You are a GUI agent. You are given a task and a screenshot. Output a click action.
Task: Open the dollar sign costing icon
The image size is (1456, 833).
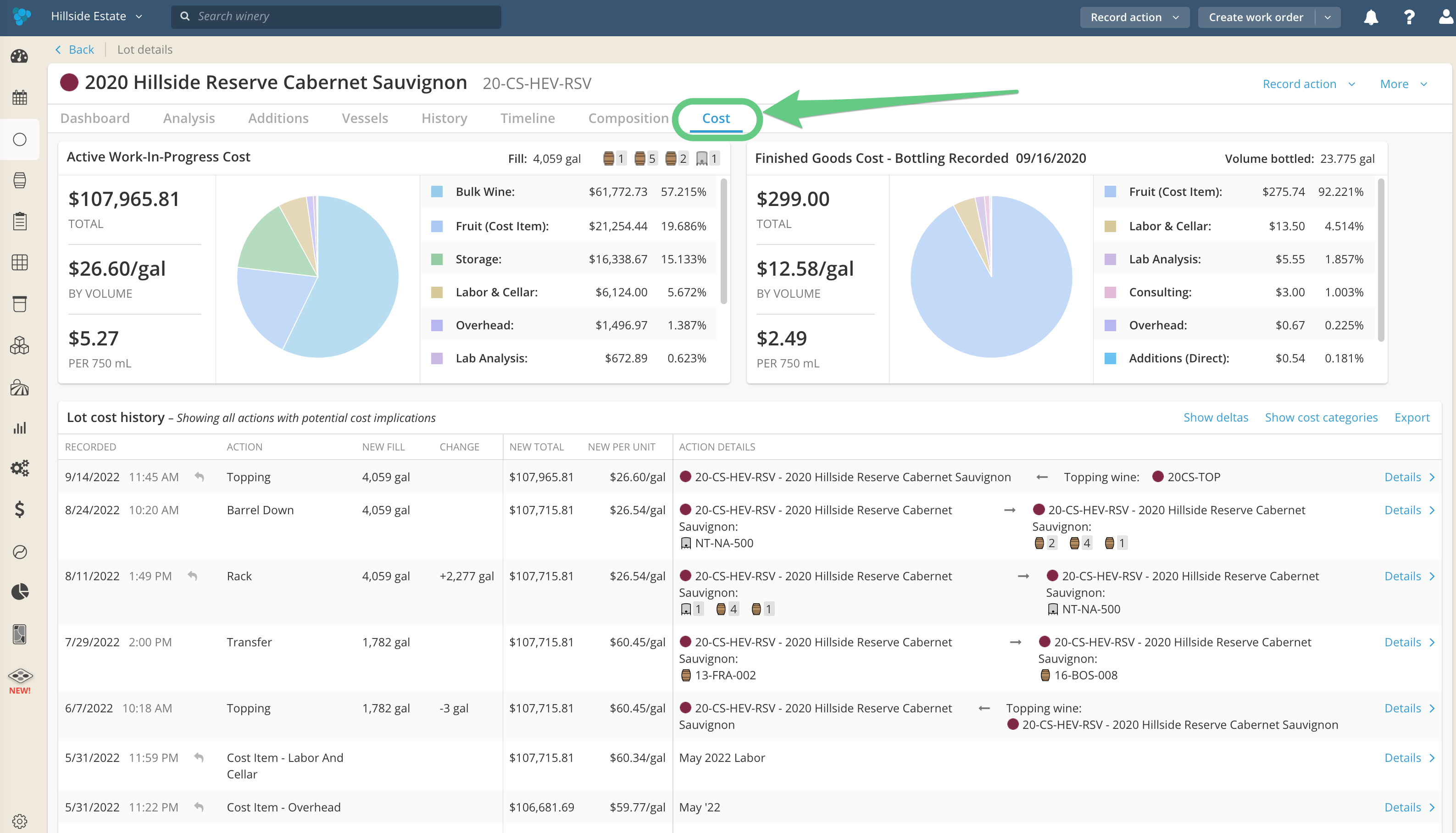[x=19, y=509]
